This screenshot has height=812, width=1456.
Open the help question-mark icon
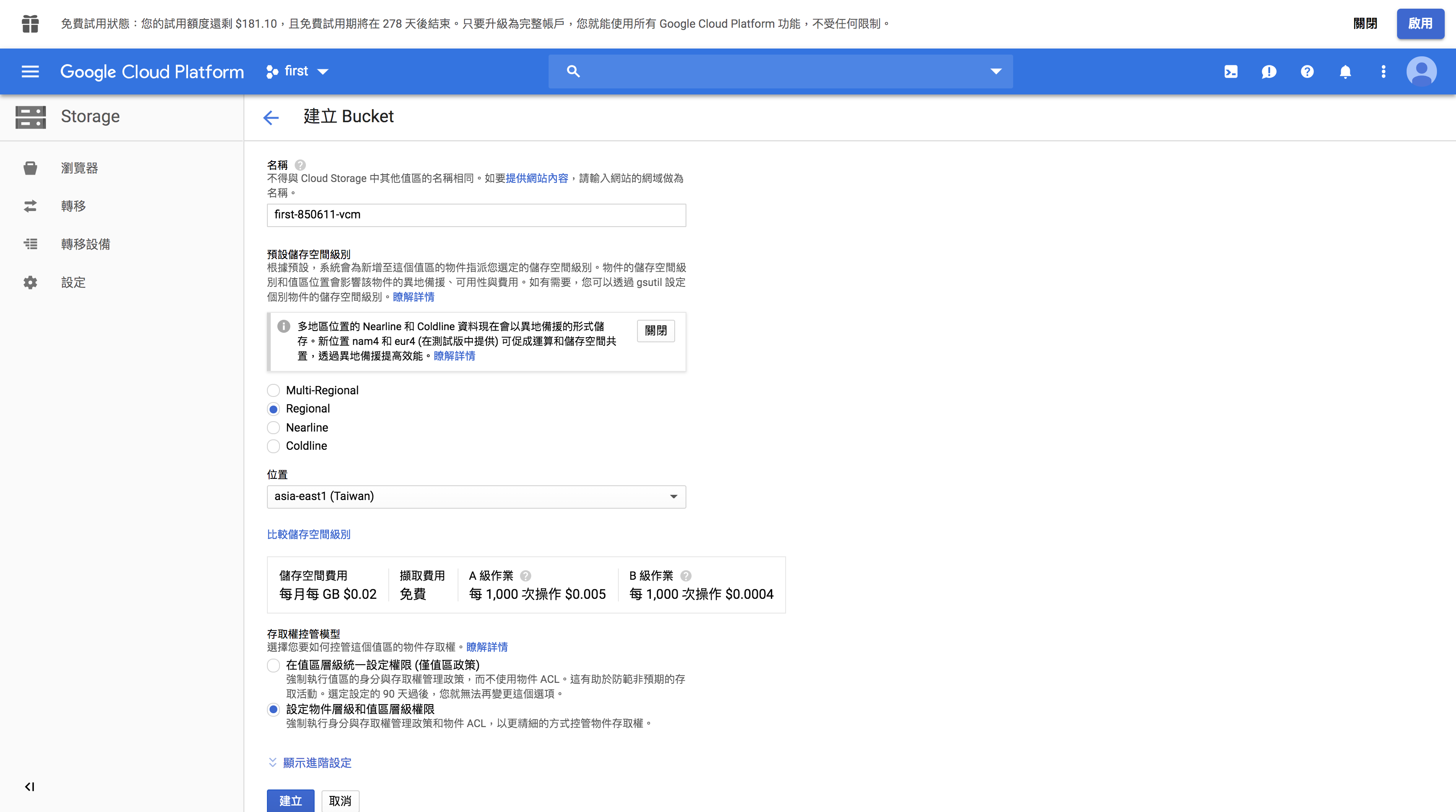[x=1307, y=71]
